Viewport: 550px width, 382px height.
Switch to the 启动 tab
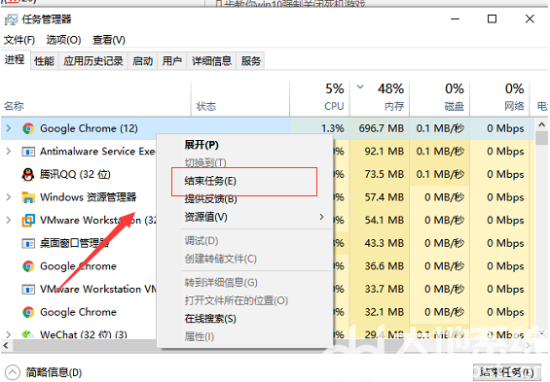click(142, 61)
